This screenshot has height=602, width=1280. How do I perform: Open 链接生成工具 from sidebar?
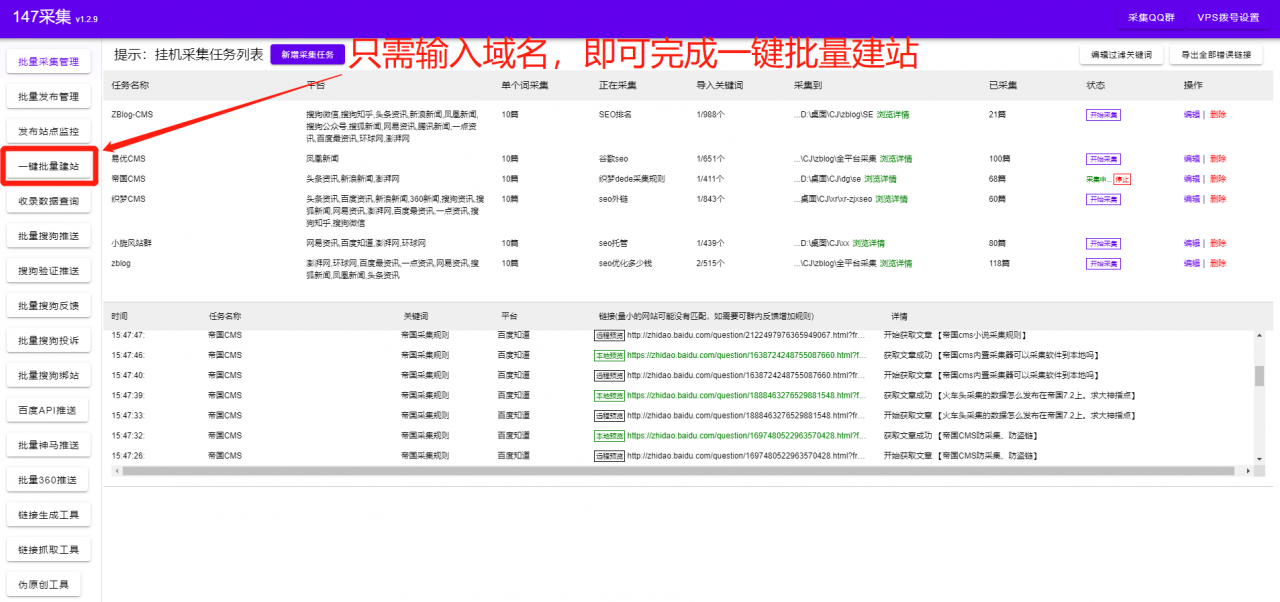(x=48, y=513)
